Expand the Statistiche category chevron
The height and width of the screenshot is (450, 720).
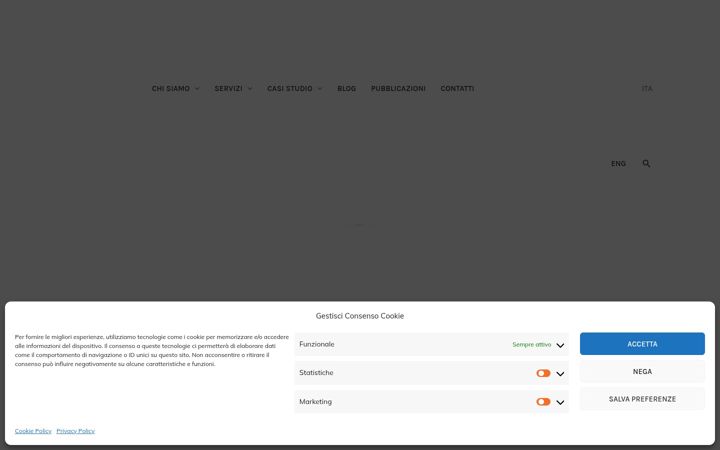[560, 374]
